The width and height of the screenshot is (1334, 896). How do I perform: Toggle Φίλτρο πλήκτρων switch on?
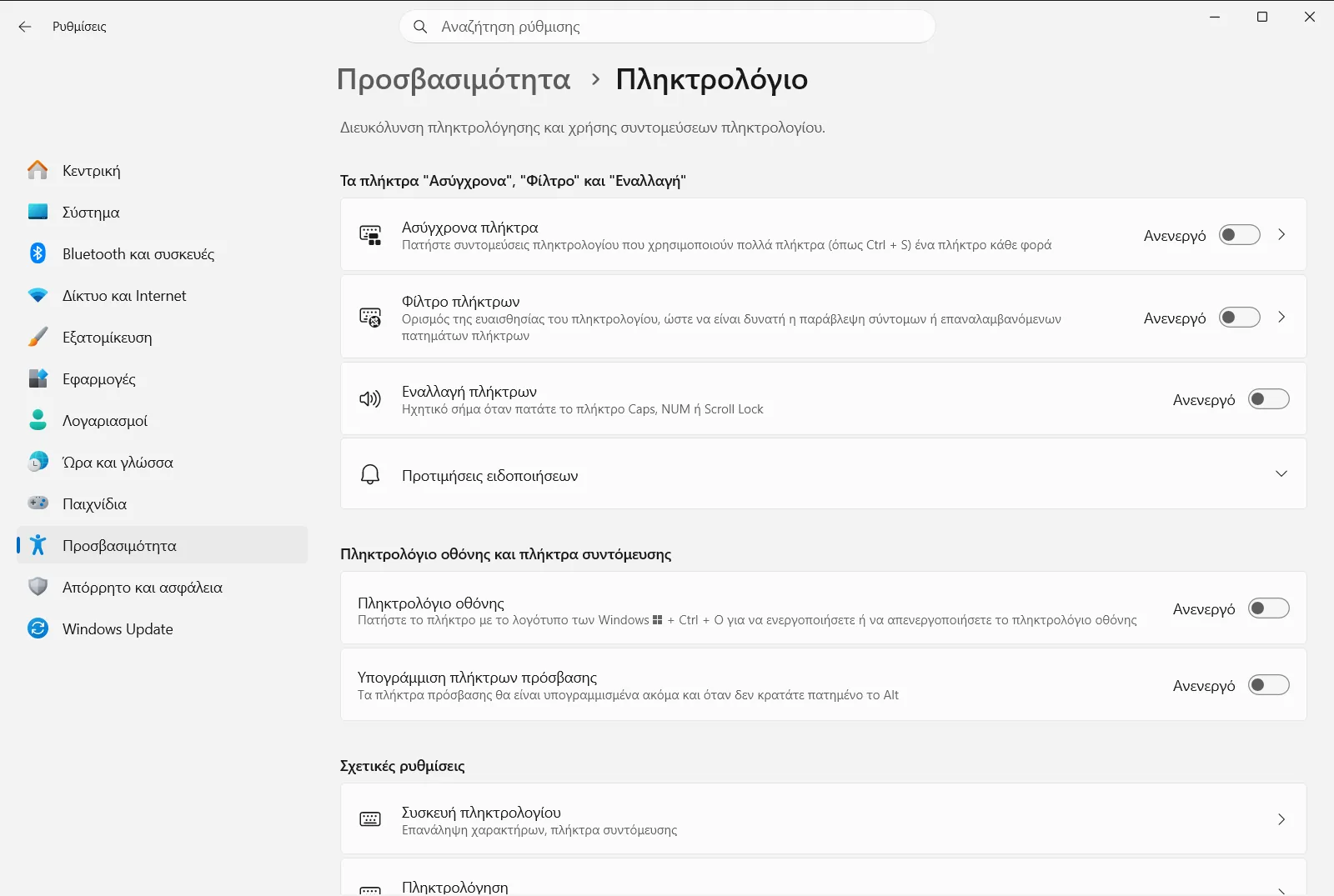click(1240, 318)
